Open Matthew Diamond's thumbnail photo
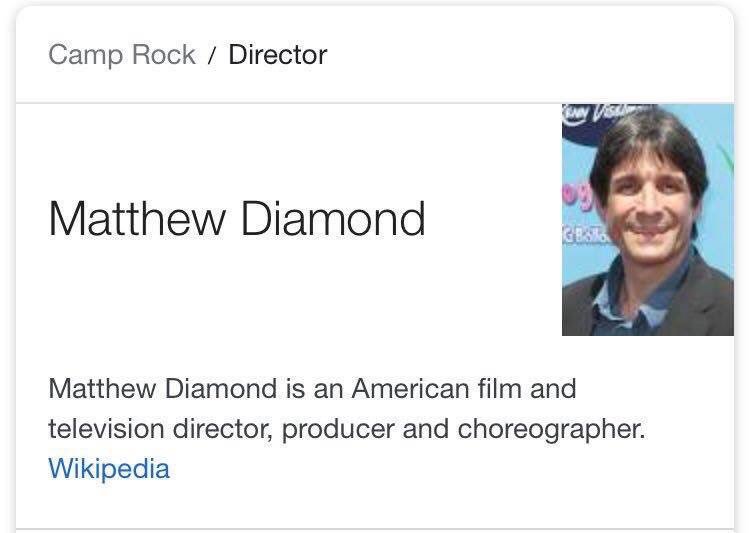Viewport: 750px width, 533px height. [x=647, y=219]
